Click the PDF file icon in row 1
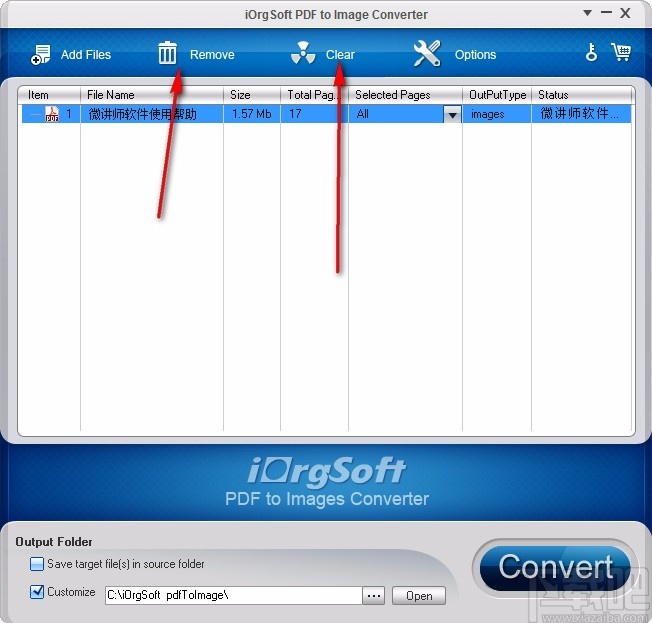This screenshot has height=623, width=652. click(52, 114)
